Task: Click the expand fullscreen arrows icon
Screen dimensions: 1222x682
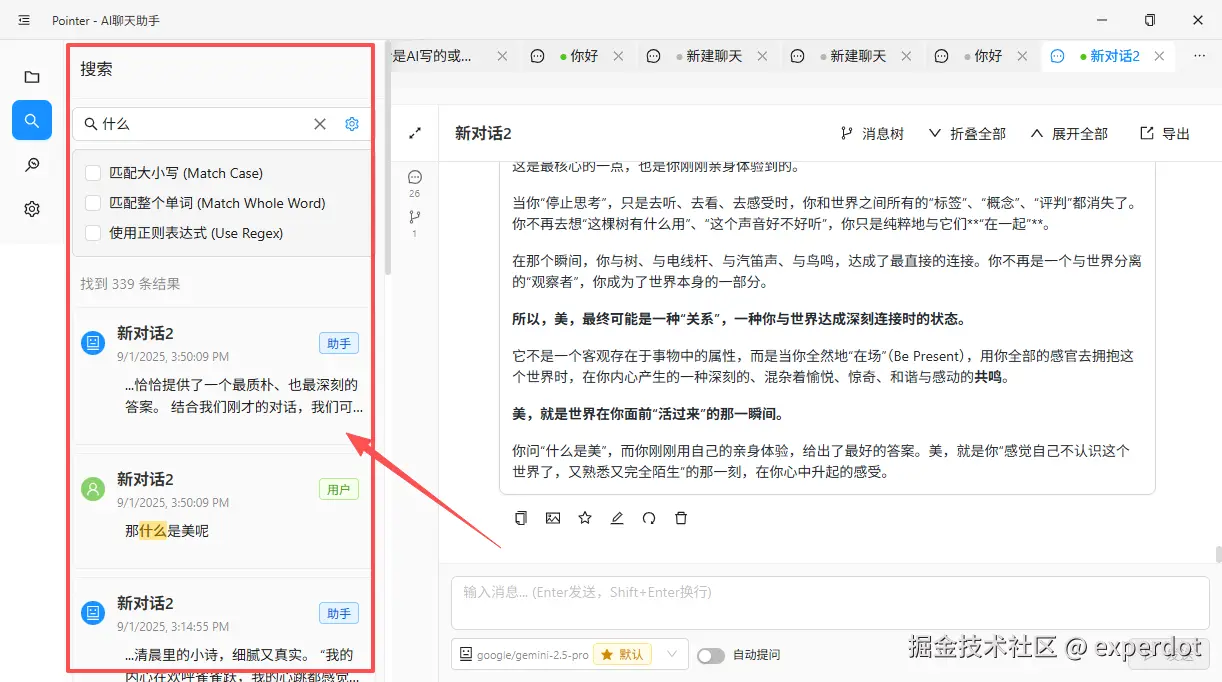Action: click(415, 133)
